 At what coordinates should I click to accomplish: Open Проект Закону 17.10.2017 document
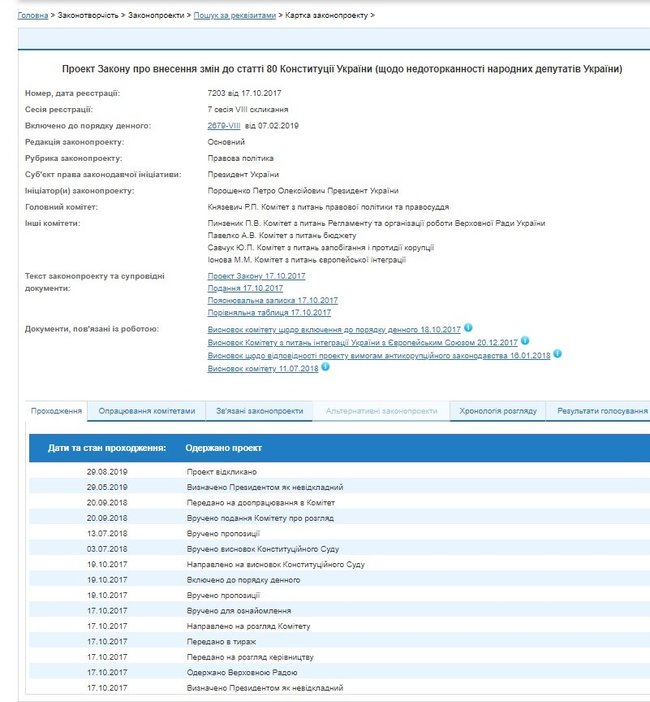tap(256, 276)
